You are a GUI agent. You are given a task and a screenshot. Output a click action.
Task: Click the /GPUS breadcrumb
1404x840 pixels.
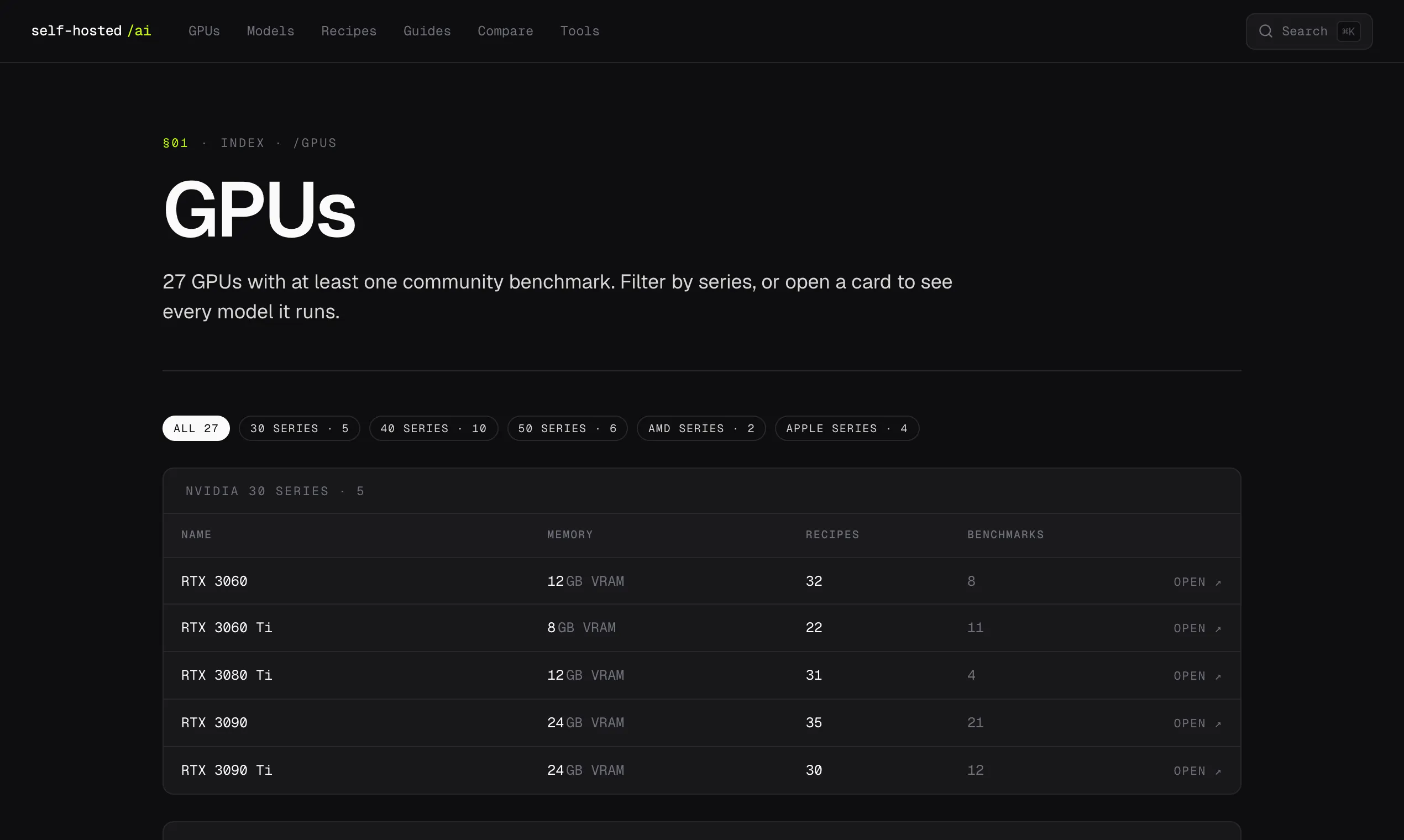(315, 143)
